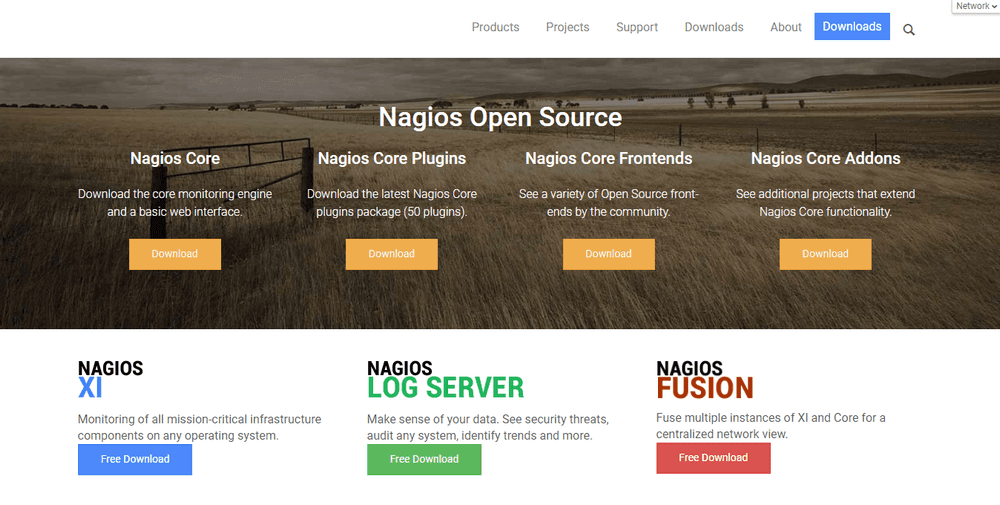
Task: Open the Products menu
Action: (x=496, y=27)
